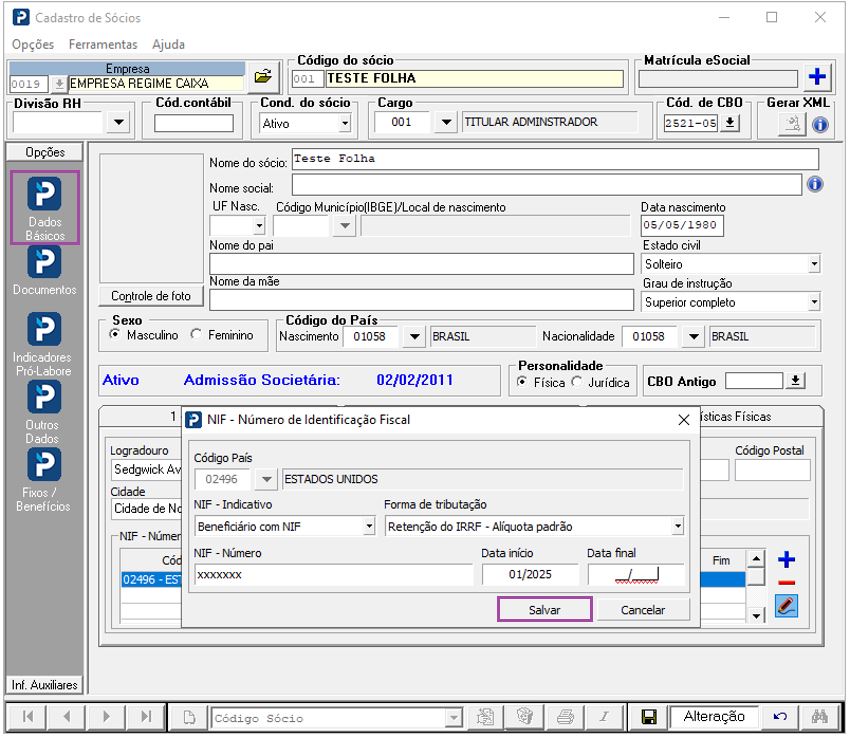Image resolution: width=850 pixels, height=738 pixels.
Task: Click Cancelar in the NIF dialog
Action: click(642, 609)
